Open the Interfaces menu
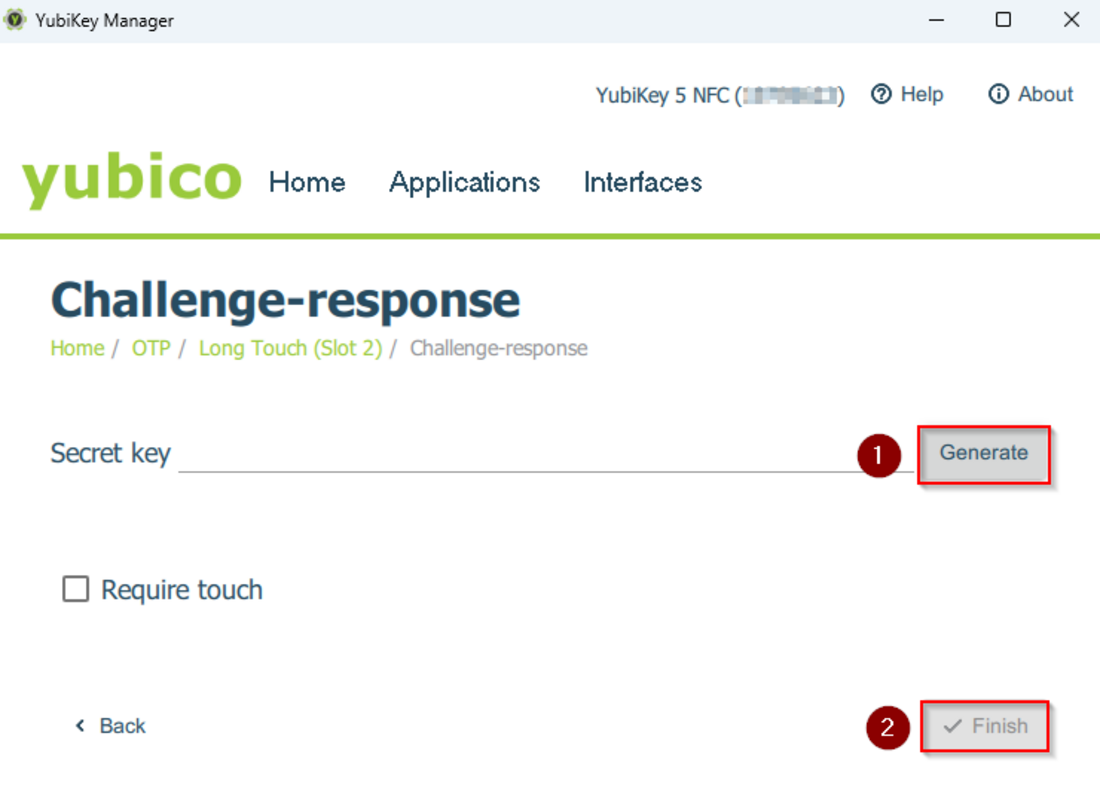 [x=643, y=182]
